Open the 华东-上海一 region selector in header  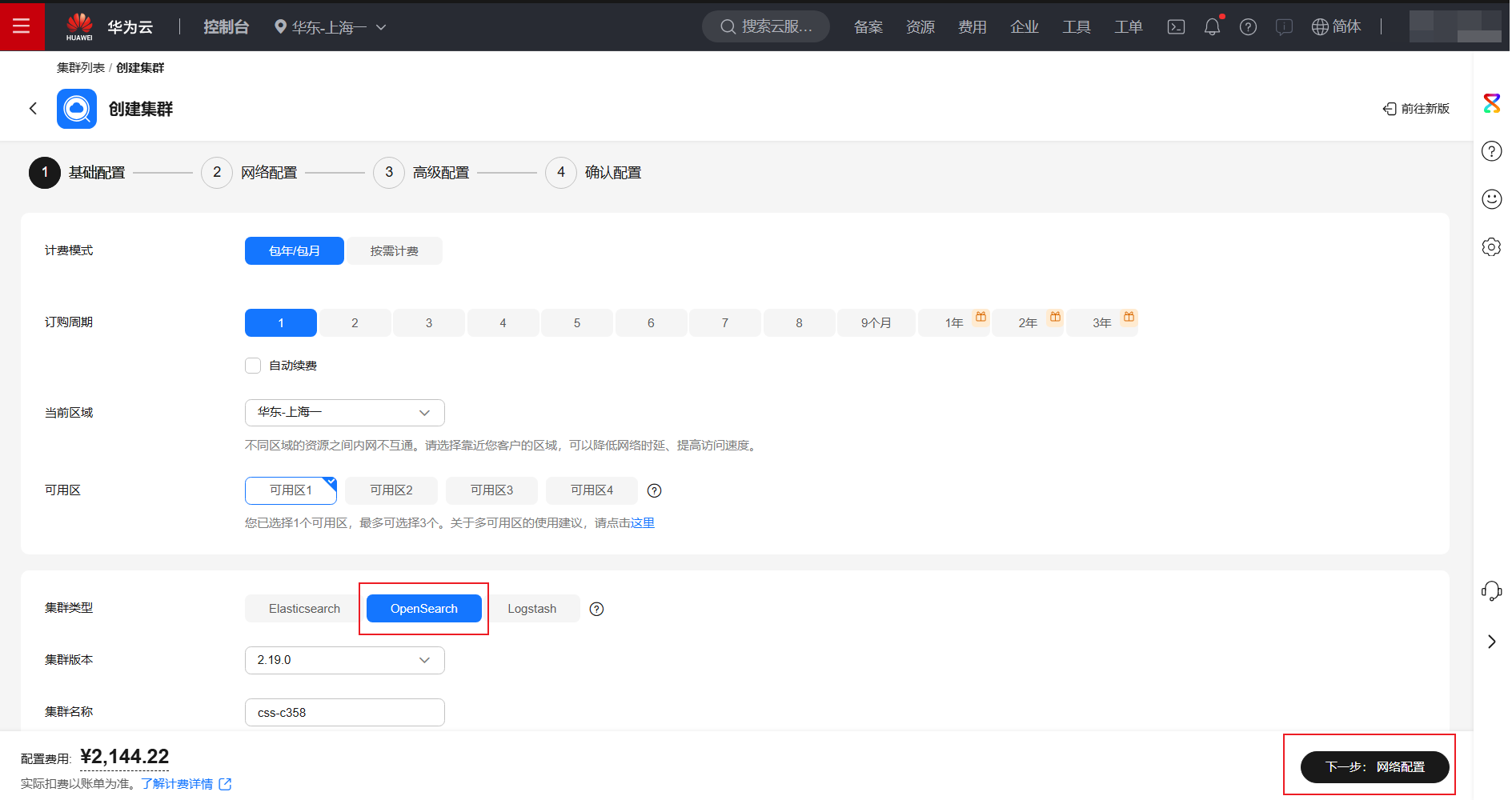[331, 27]
